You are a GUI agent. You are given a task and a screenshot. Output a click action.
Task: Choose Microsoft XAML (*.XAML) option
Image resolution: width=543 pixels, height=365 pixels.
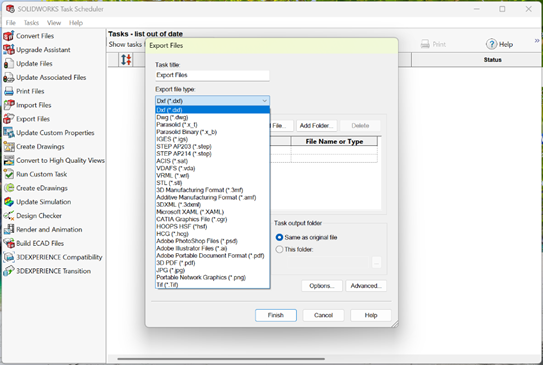tap(213, 212)
